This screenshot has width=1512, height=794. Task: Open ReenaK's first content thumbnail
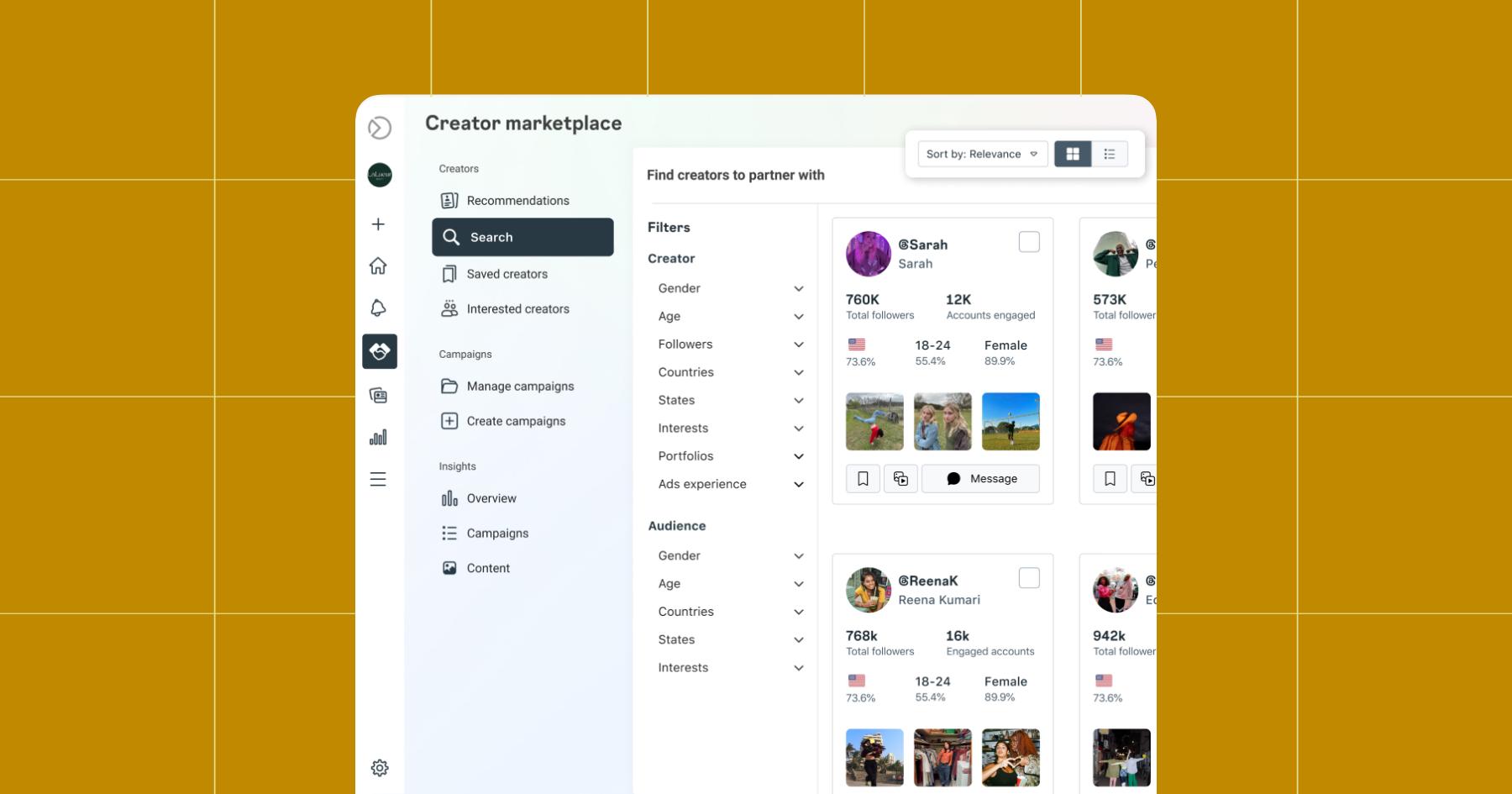tap(874, 758)
